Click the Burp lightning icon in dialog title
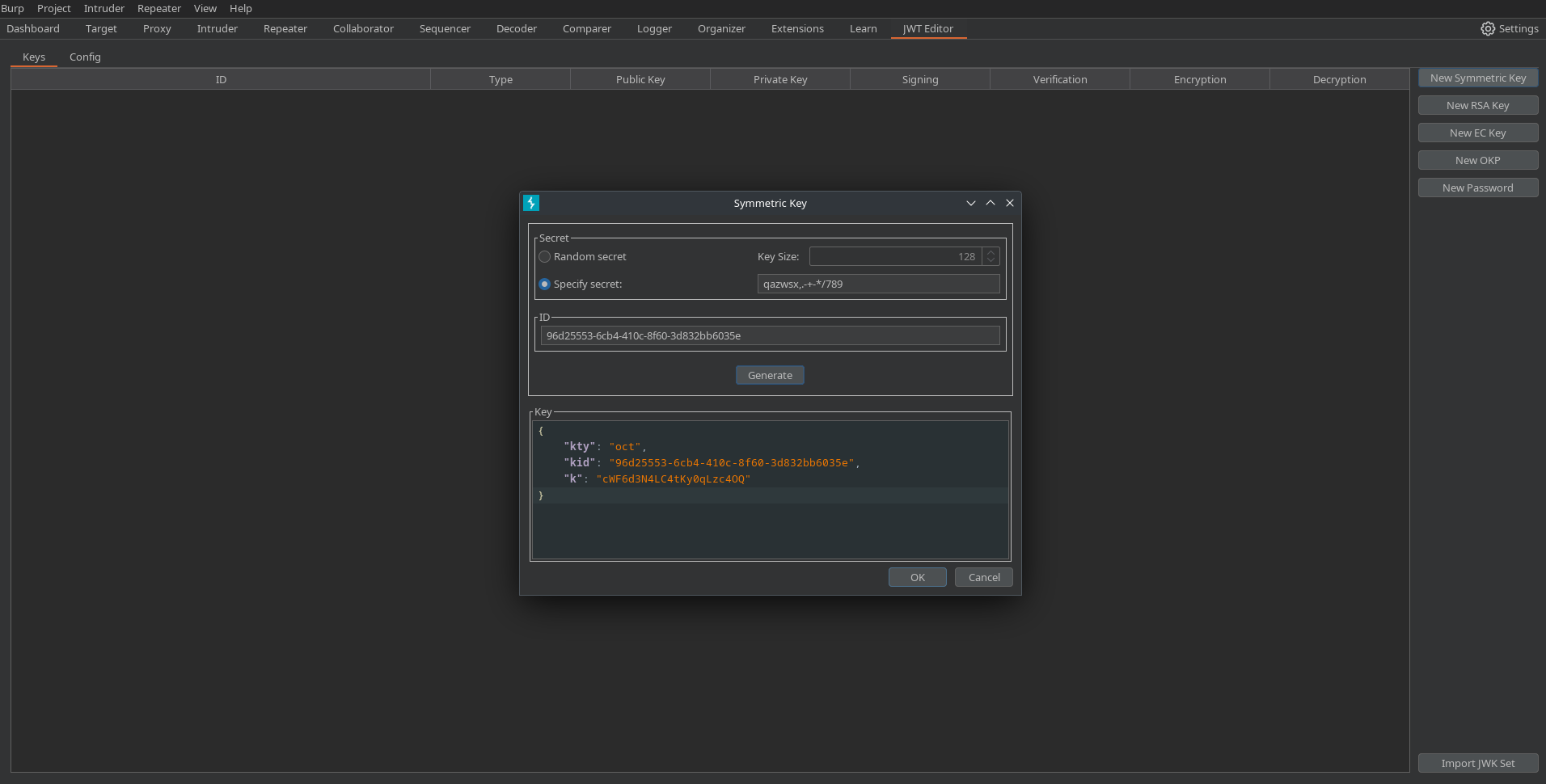1546x784 pixels. coord(531,203)
